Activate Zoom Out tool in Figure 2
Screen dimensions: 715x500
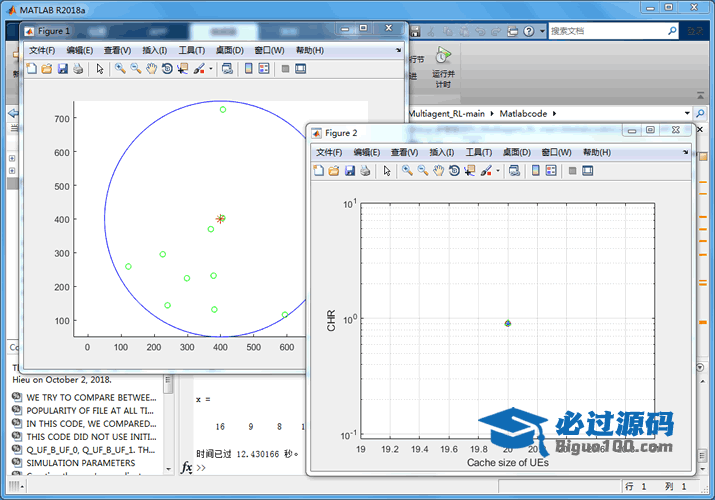tap(423, 171)
